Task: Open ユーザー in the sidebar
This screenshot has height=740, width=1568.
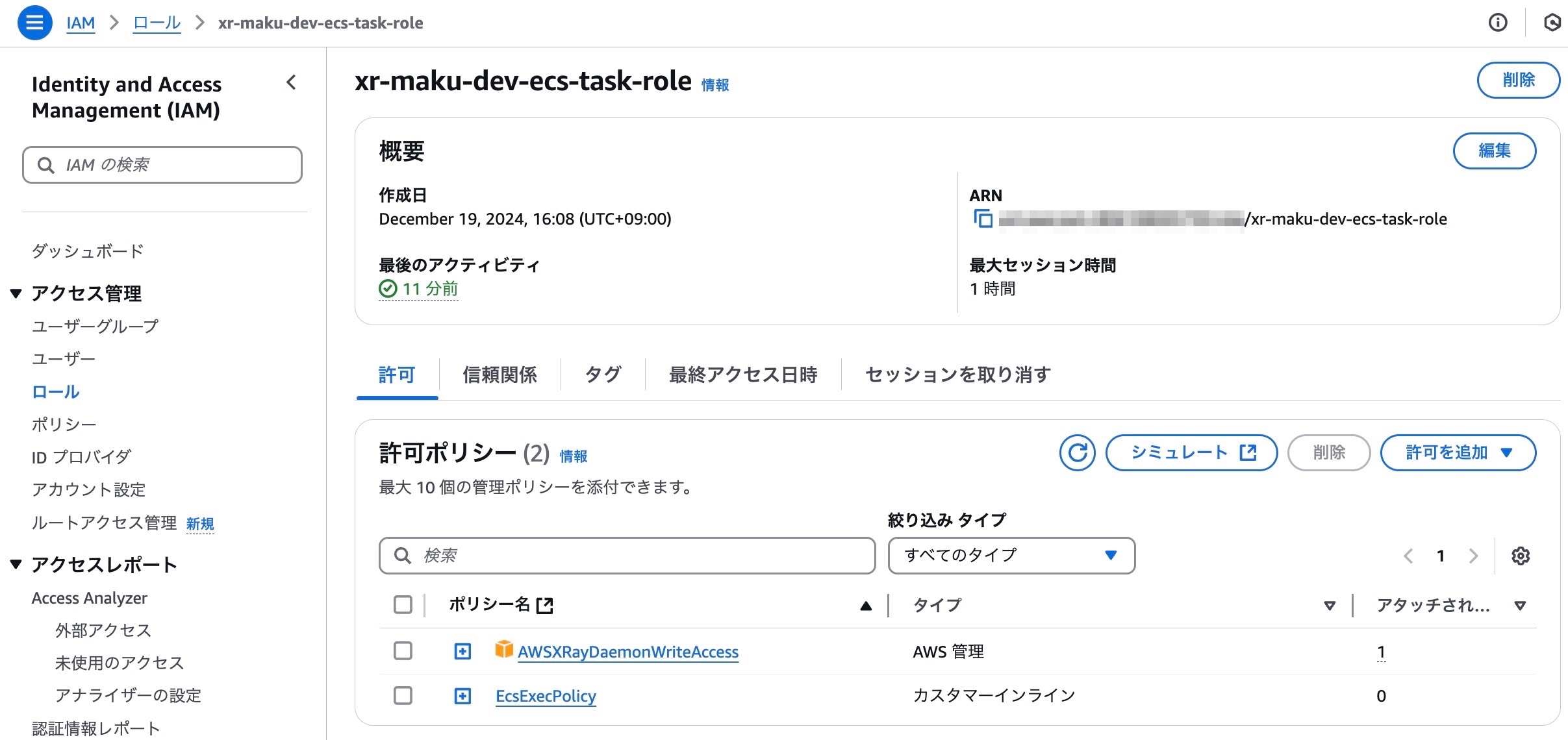Action: (64, 358)
